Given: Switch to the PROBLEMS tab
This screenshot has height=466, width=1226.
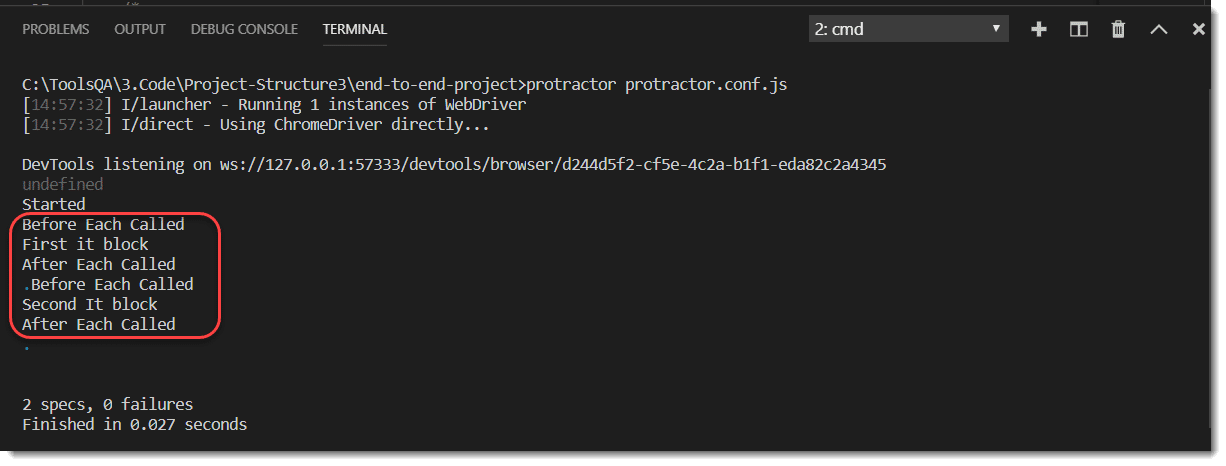Looking at the screenshot, I should click(x=56, y=29).
